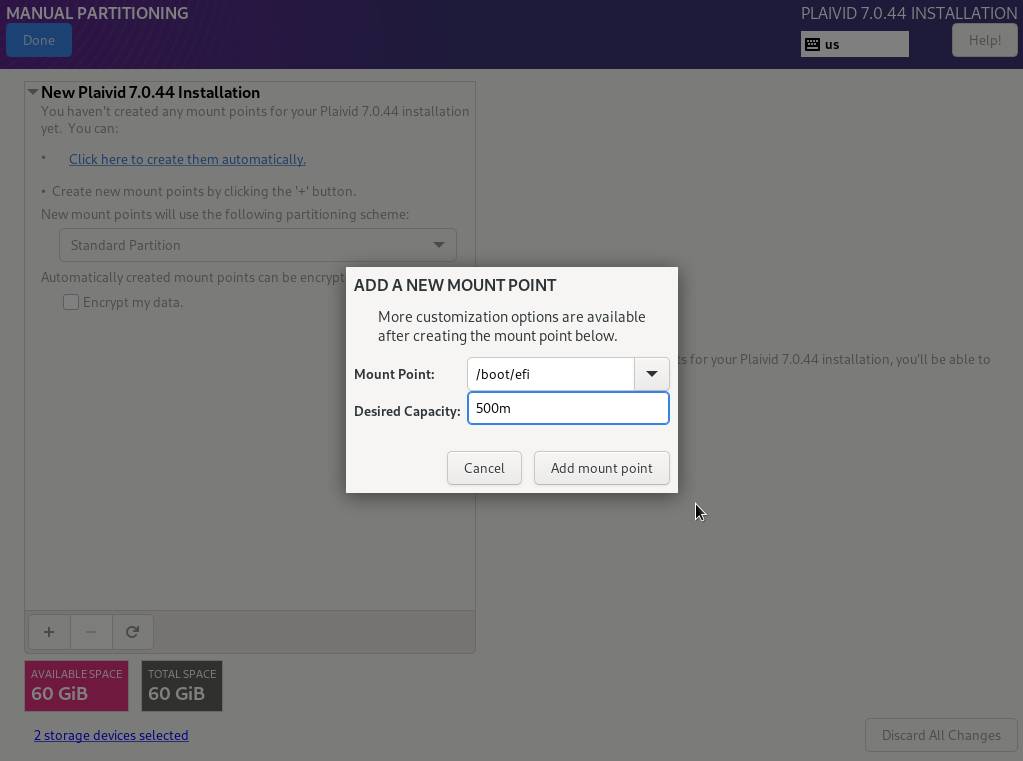Click the plus icon to add mount point
The height and width of the screenshot is (761, 1023).
(x=49, y=632)
